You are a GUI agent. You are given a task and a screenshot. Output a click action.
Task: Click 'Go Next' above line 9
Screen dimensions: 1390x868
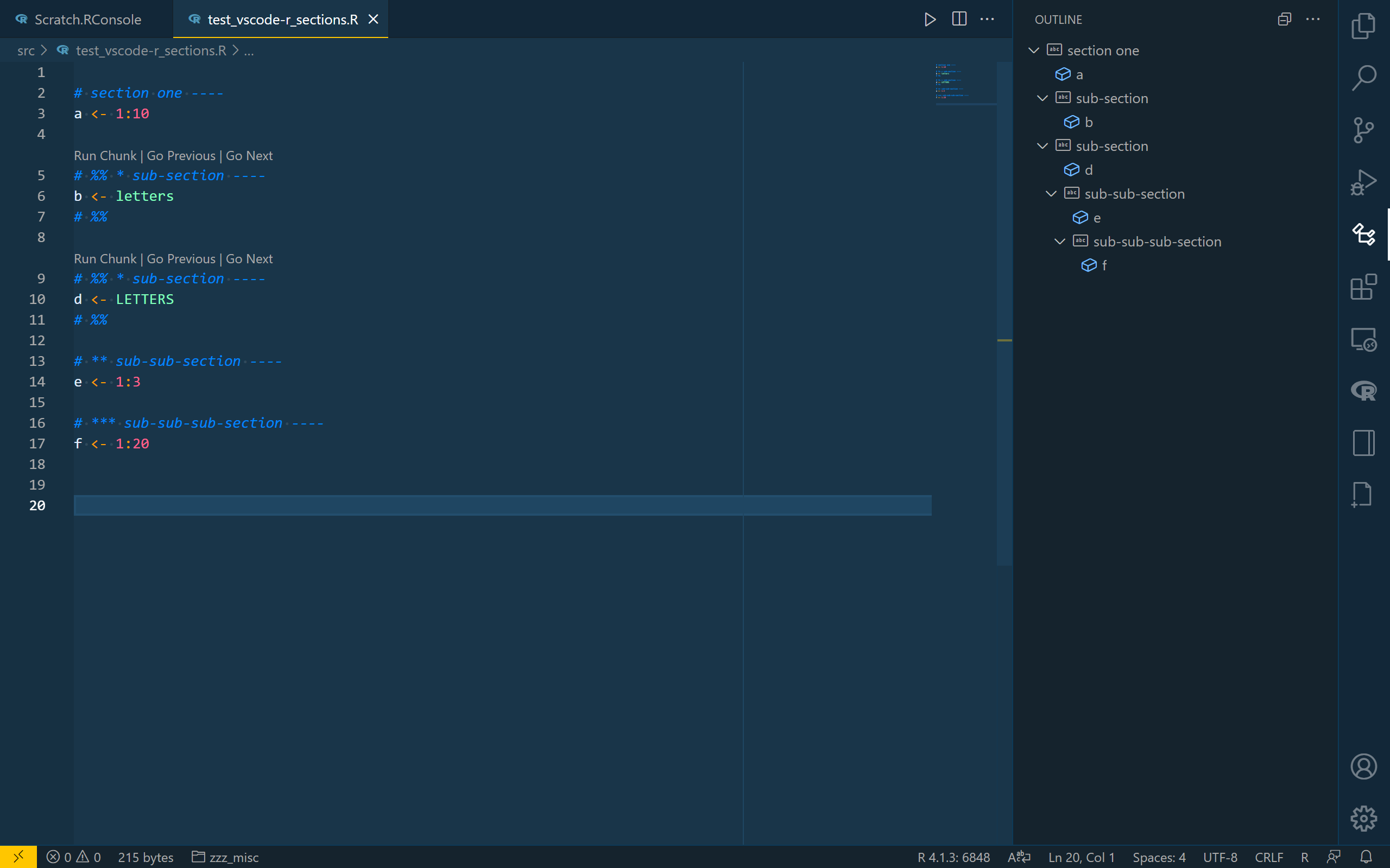[249, 259]
